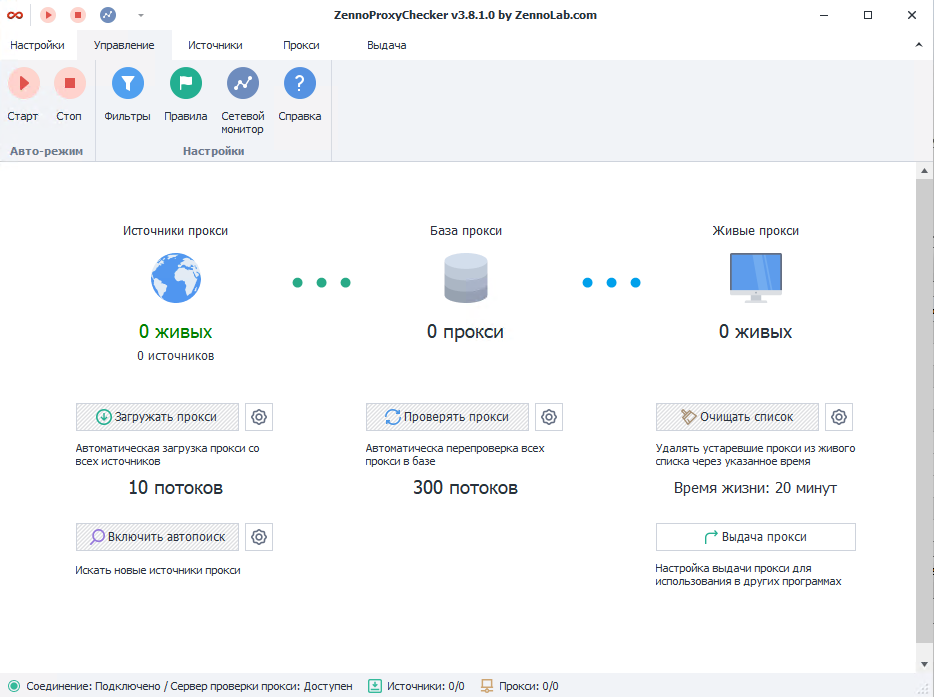Click Источники icon in status bar
Viewport: 934px width, 697px height.
[375, 686]
